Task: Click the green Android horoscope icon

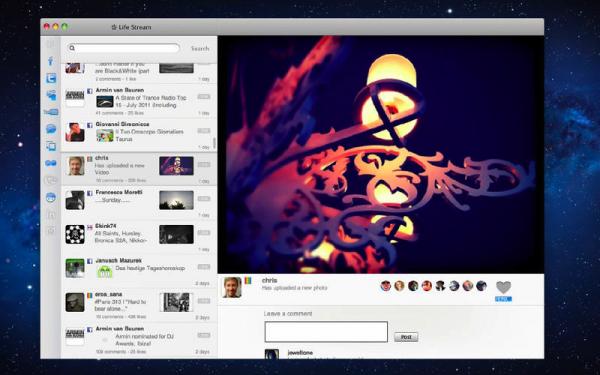Action: coord(105,271)
